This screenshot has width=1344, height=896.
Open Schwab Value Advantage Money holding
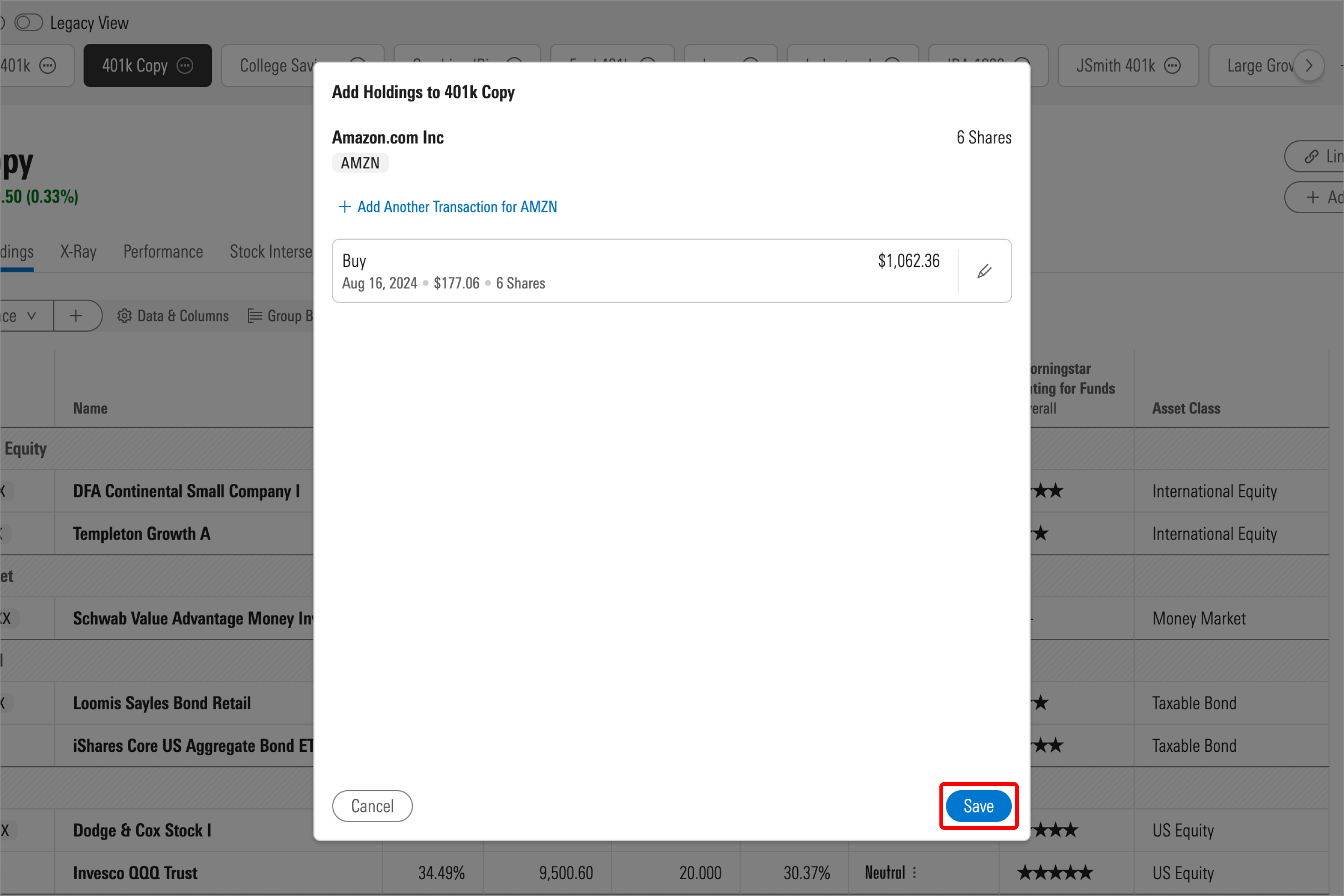click(x=193, y=618)
